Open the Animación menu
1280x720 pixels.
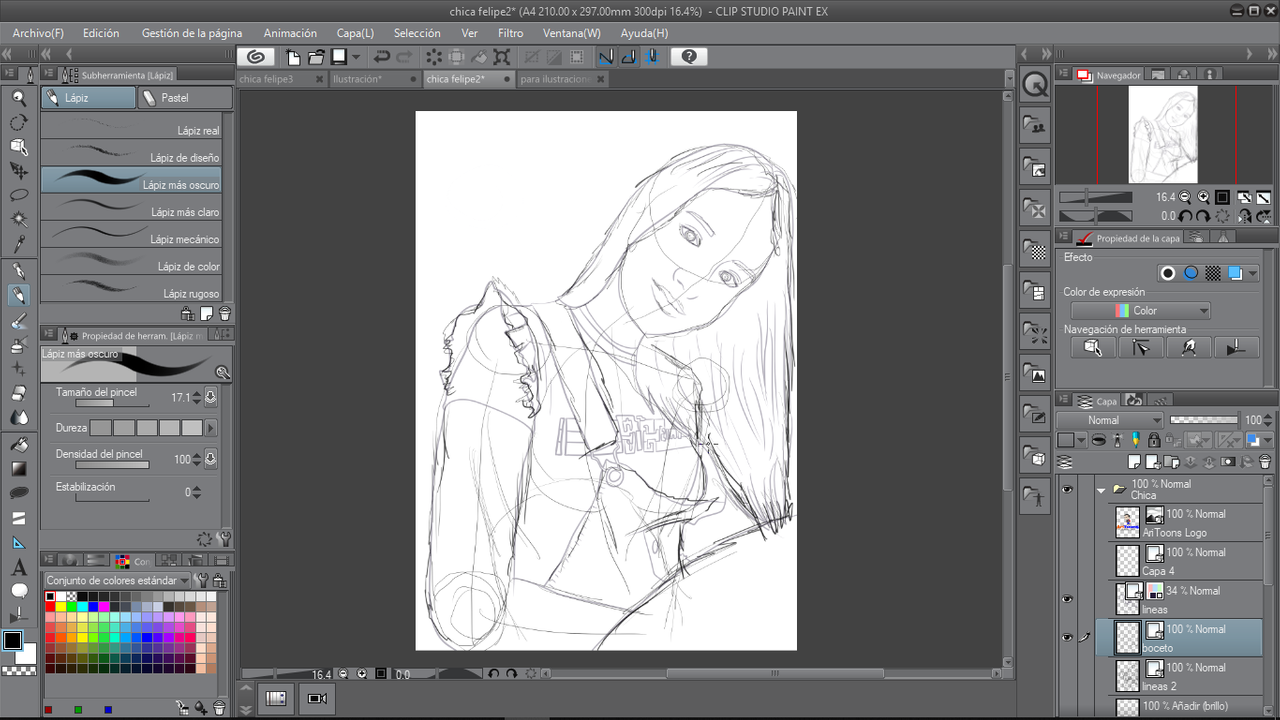tap(290, 33)
